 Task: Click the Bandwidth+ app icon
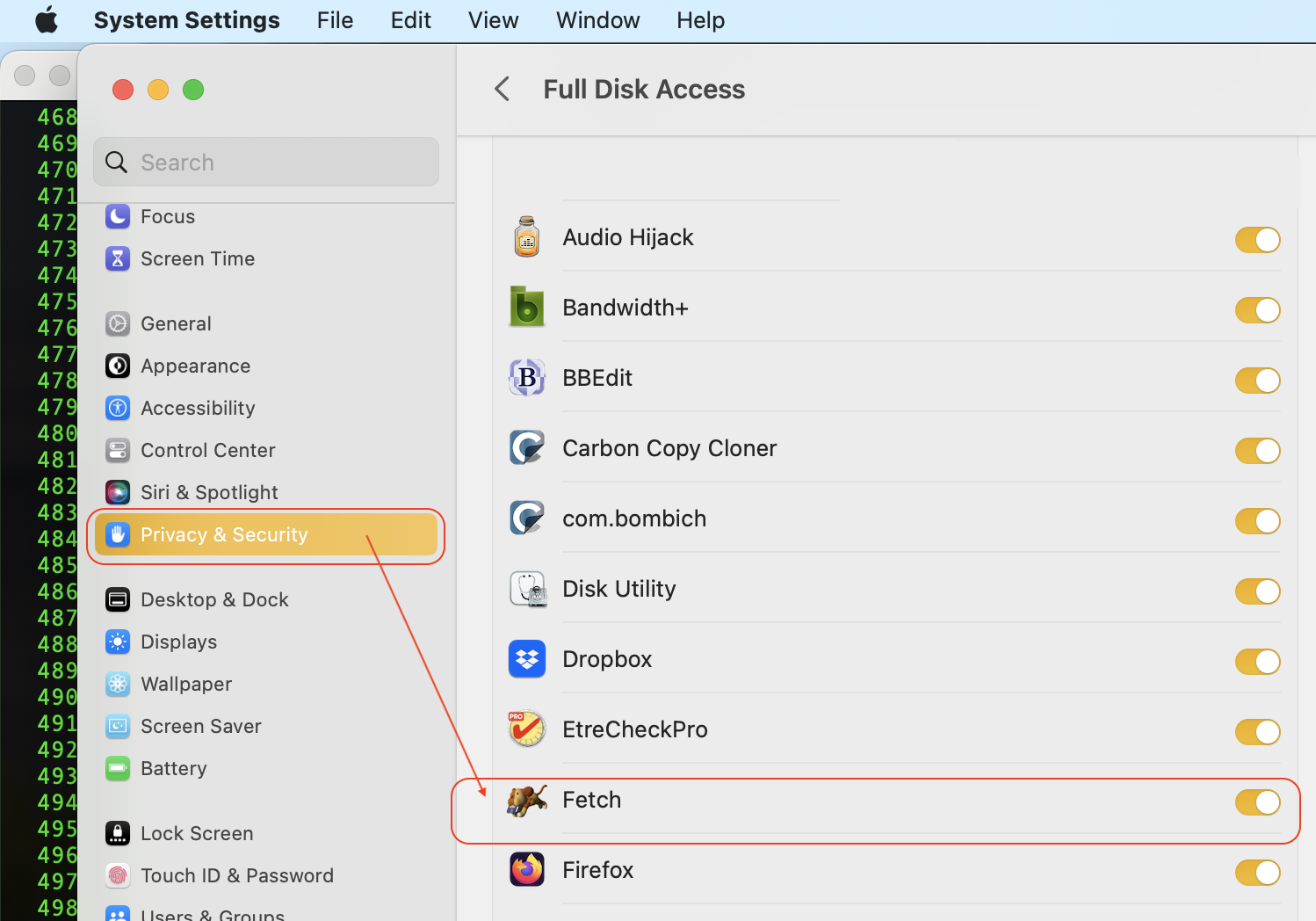pos(527,308)
